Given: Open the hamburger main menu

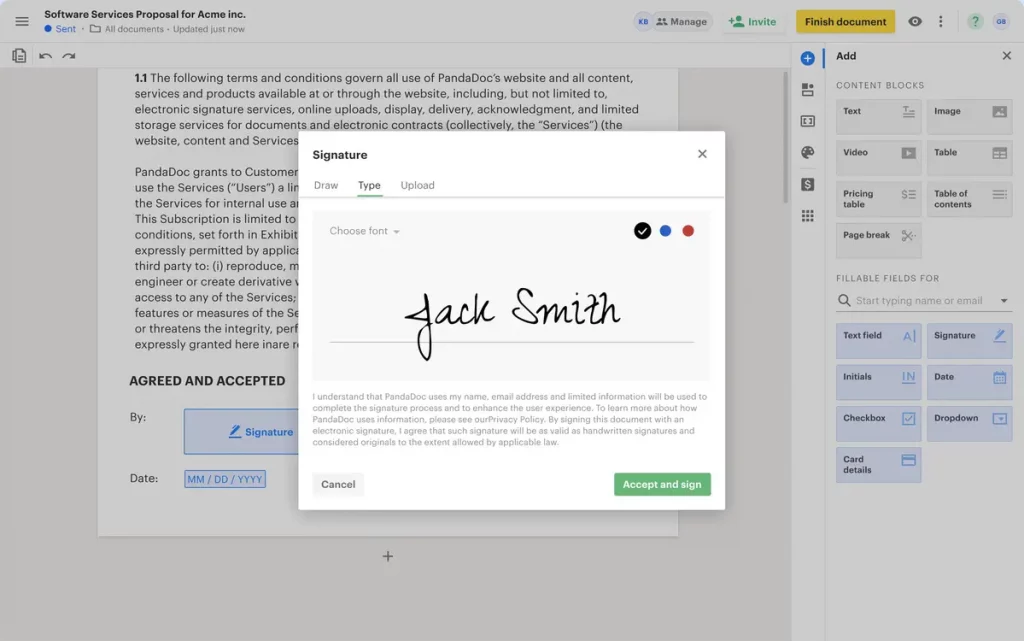Looking at the screenshot, I should tap(22, 21).
